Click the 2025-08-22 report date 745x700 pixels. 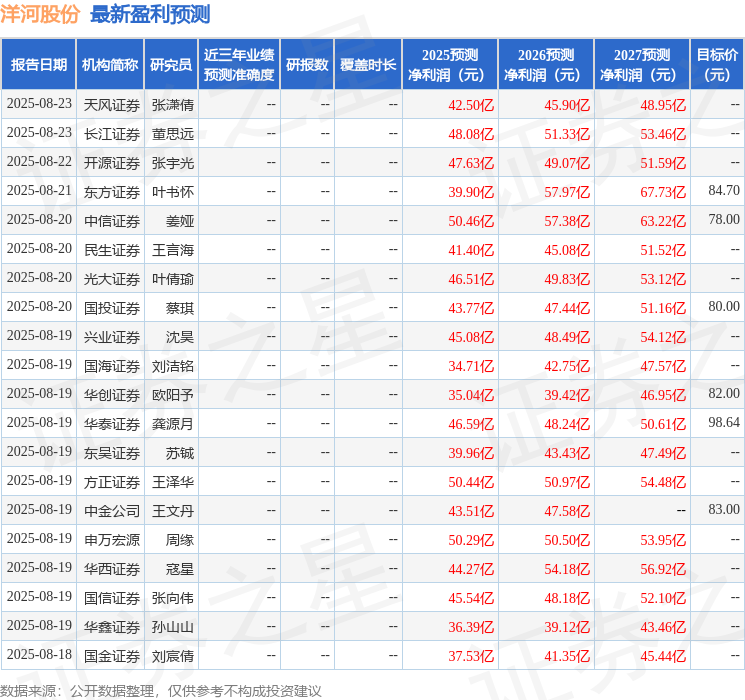(x=39, y=162)
